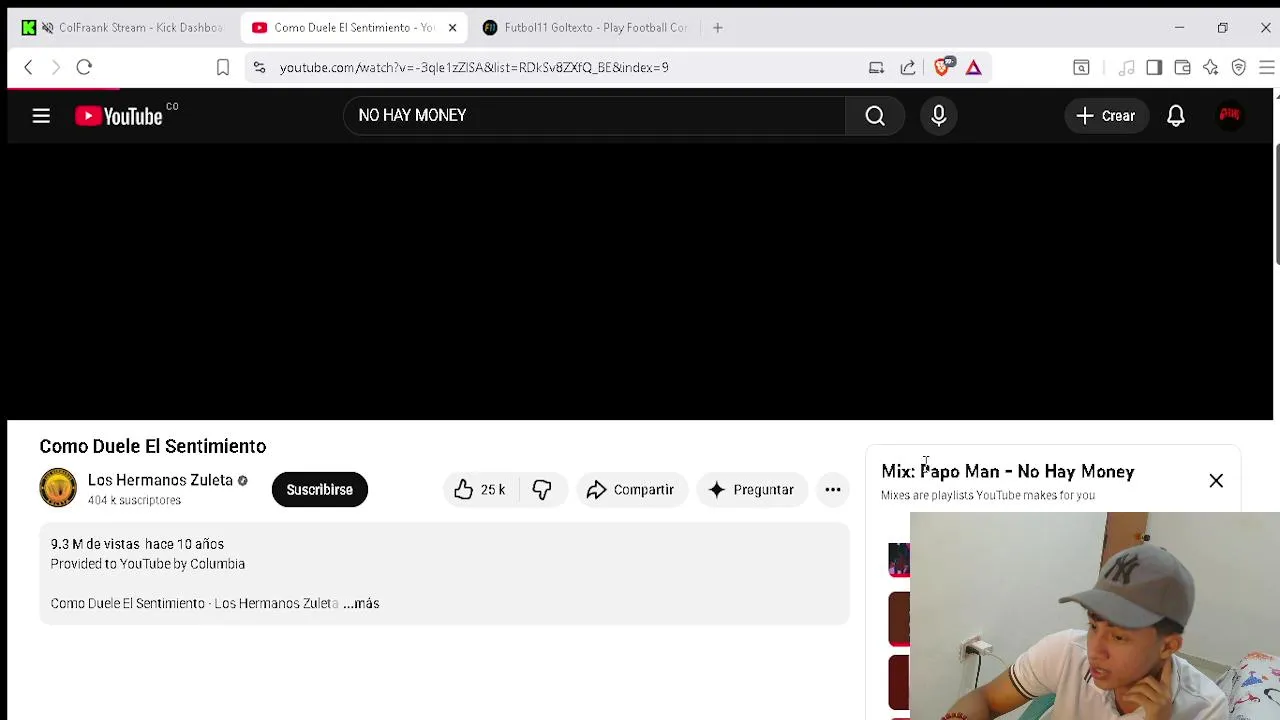Click the address bar URL
This screenshot has height=720, width=1280.
tap(474, 68)
